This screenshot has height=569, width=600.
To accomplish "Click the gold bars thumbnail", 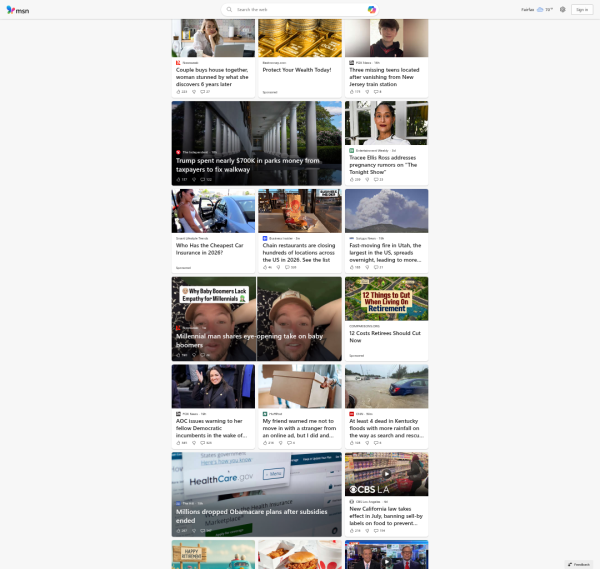I will [300, 38].
